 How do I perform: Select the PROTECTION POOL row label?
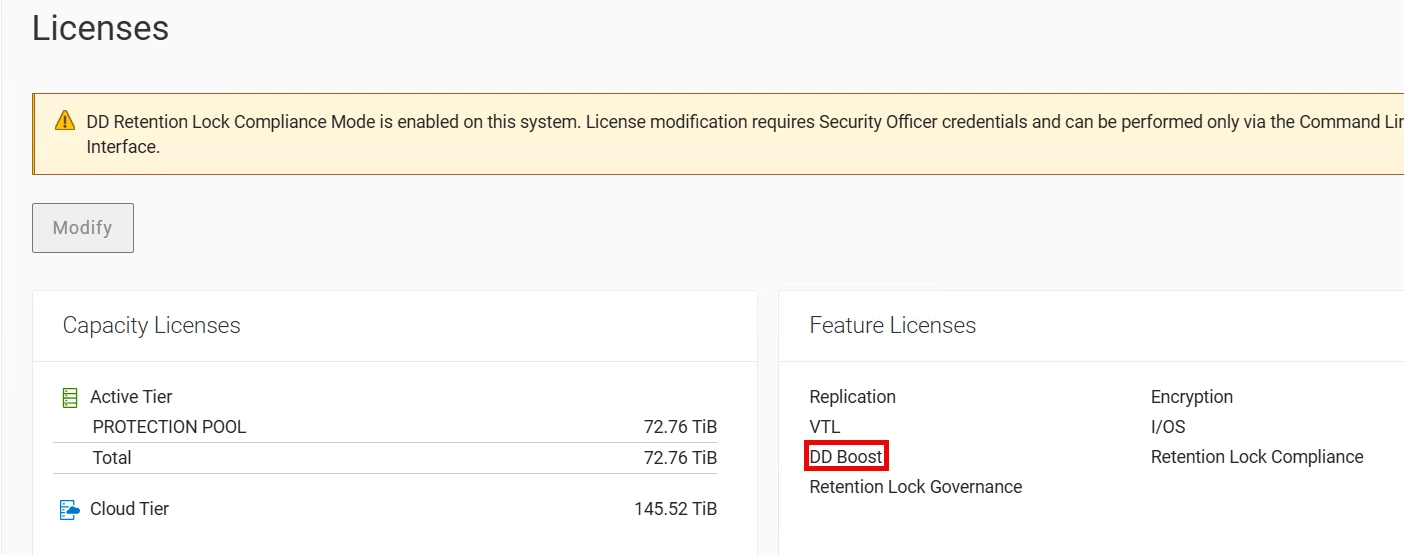pos(169,427)
